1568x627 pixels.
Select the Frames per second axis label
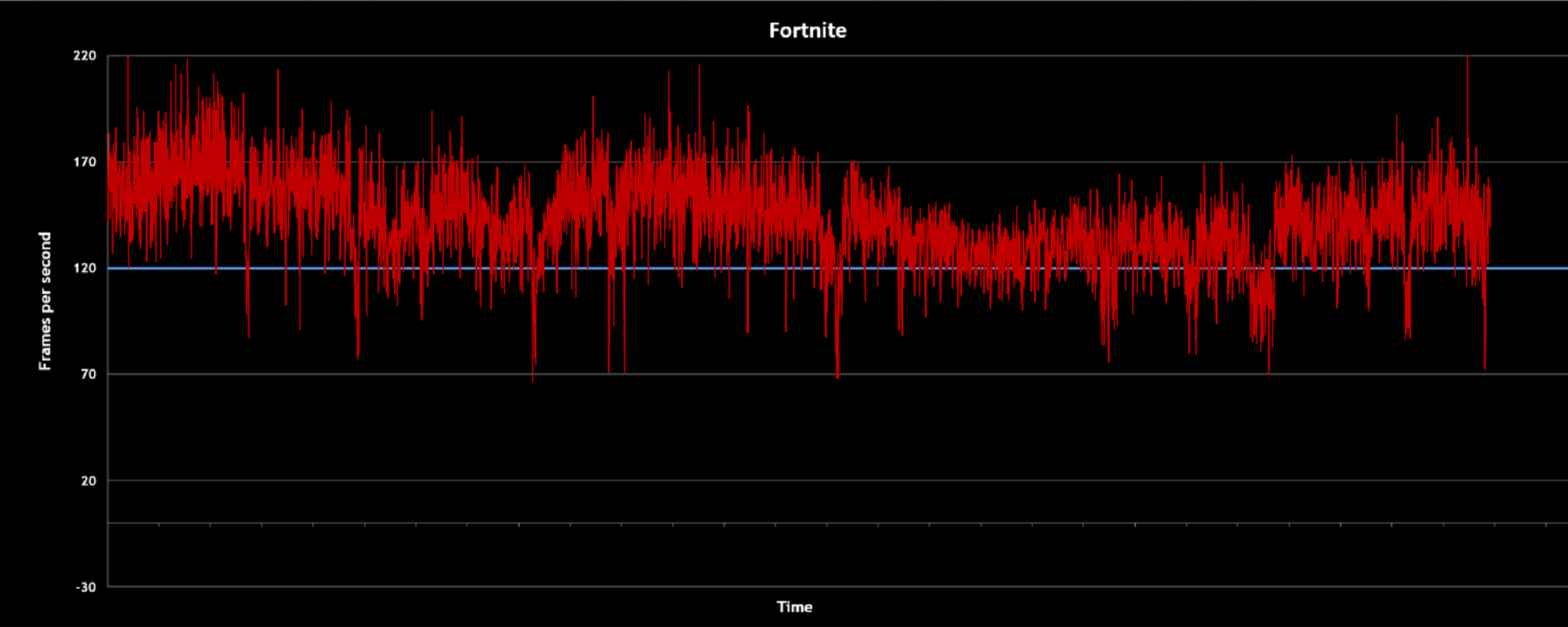click(45, 301)
